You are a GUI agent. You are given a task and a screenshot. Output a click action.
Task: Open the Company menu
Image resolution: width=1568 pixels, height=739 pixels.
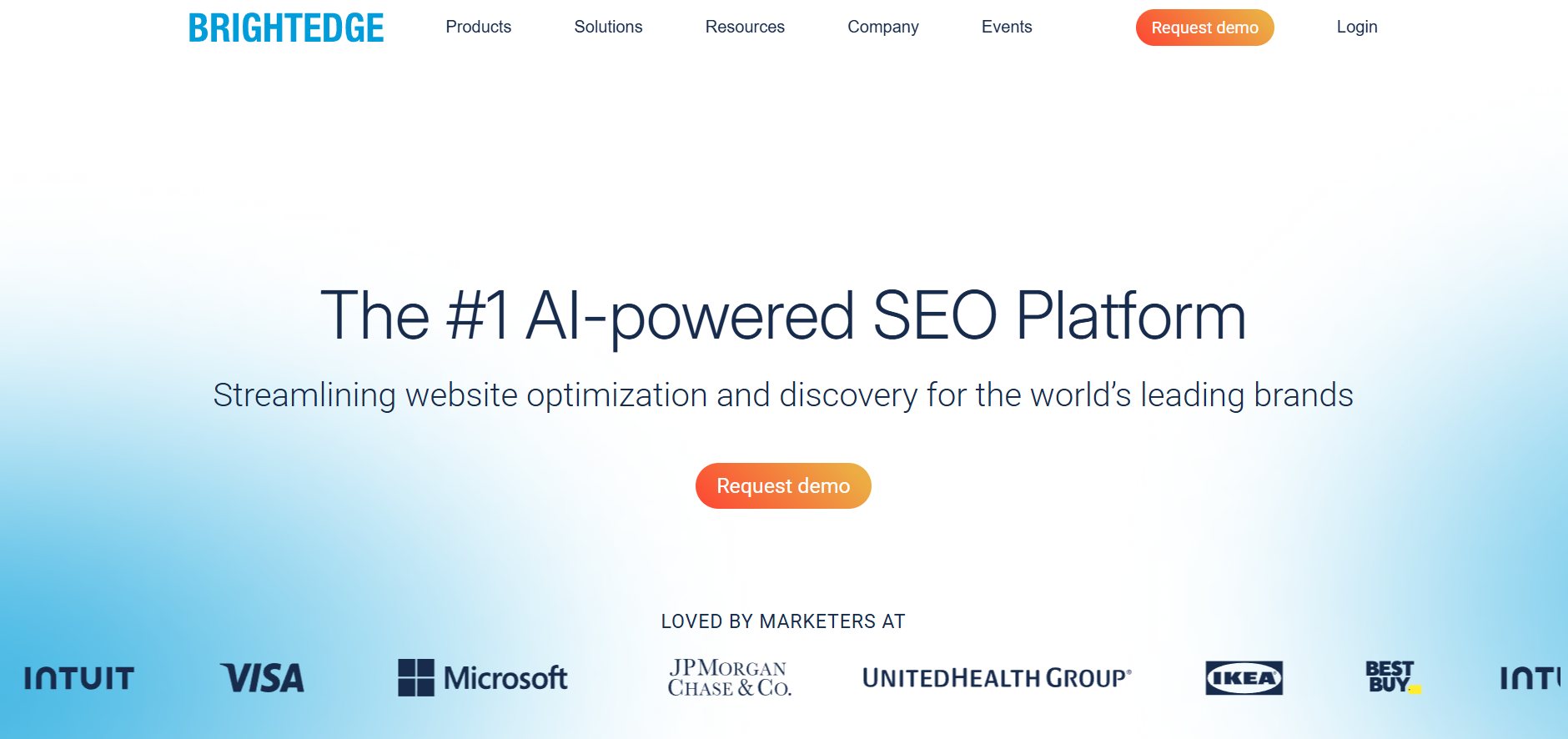tap(883, 27)
